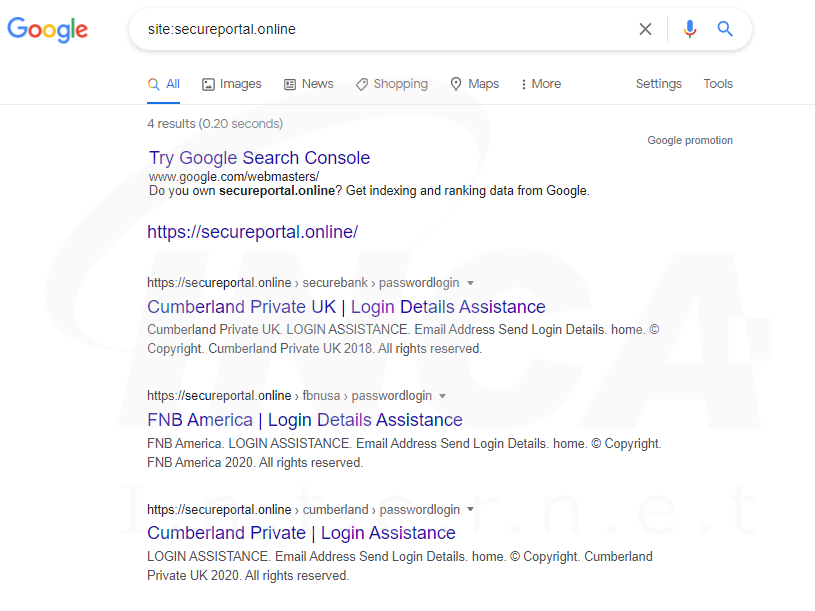
Task: Select the All results tab
Action: tap(163, 84)
